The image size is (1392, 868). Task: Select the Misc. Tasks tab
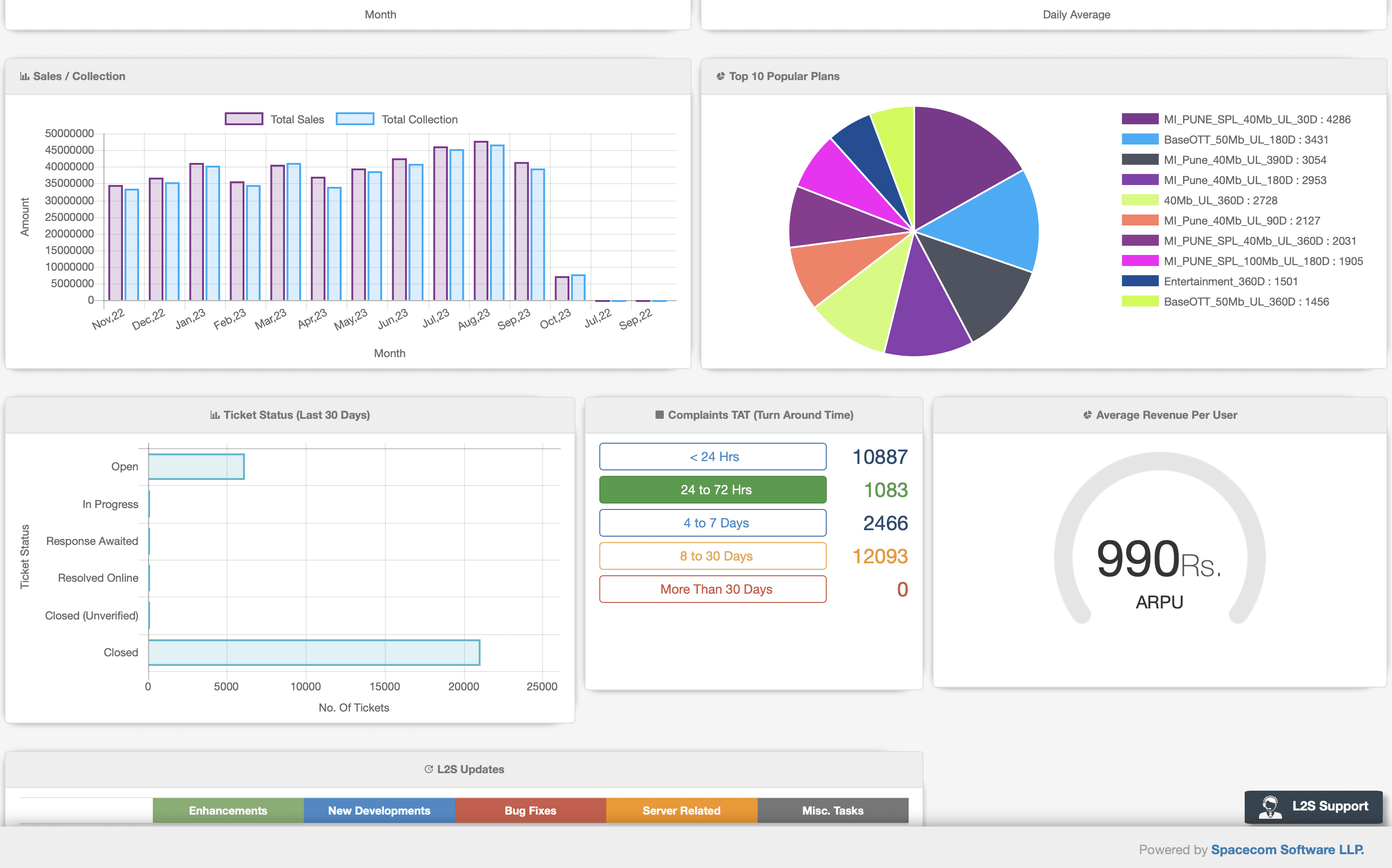click(x=833, y=810)
